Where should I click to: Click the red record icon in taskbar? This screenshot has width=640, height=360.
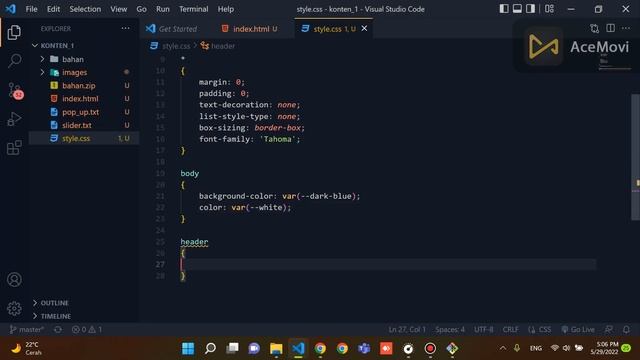(x=430, y=348)
